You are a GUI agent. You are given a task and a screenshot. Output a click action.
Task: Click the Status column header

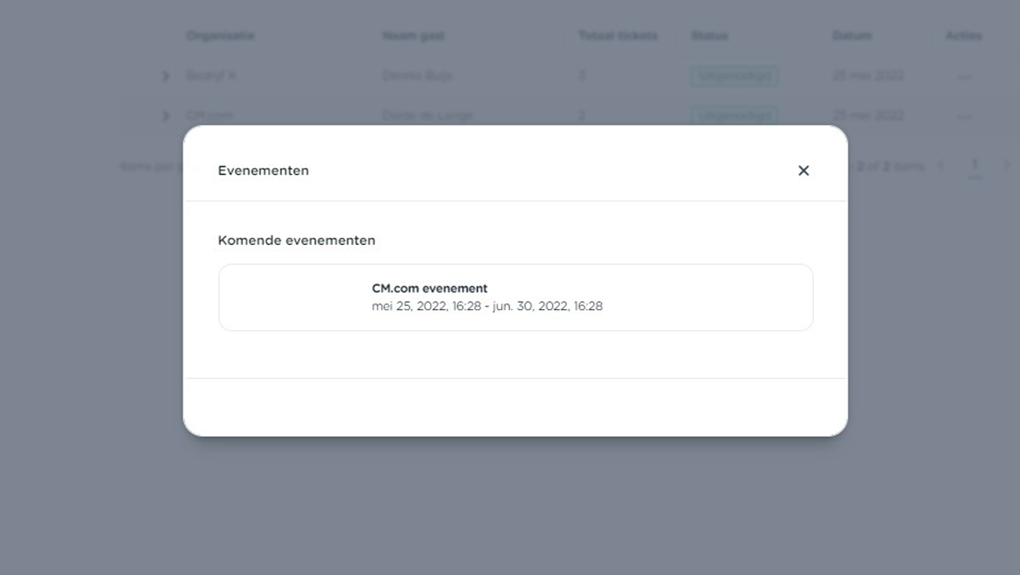[709, 36]
